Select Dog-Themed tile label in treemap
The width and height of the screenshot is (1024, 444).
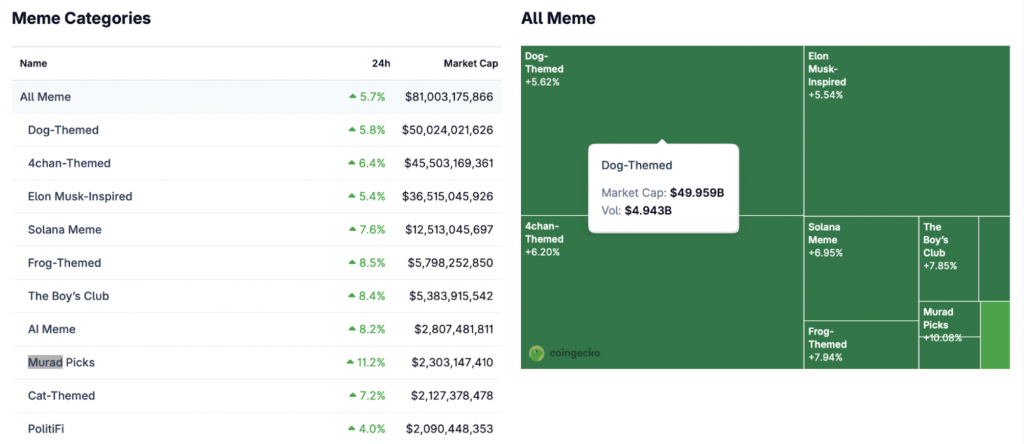tap(544, 63)
